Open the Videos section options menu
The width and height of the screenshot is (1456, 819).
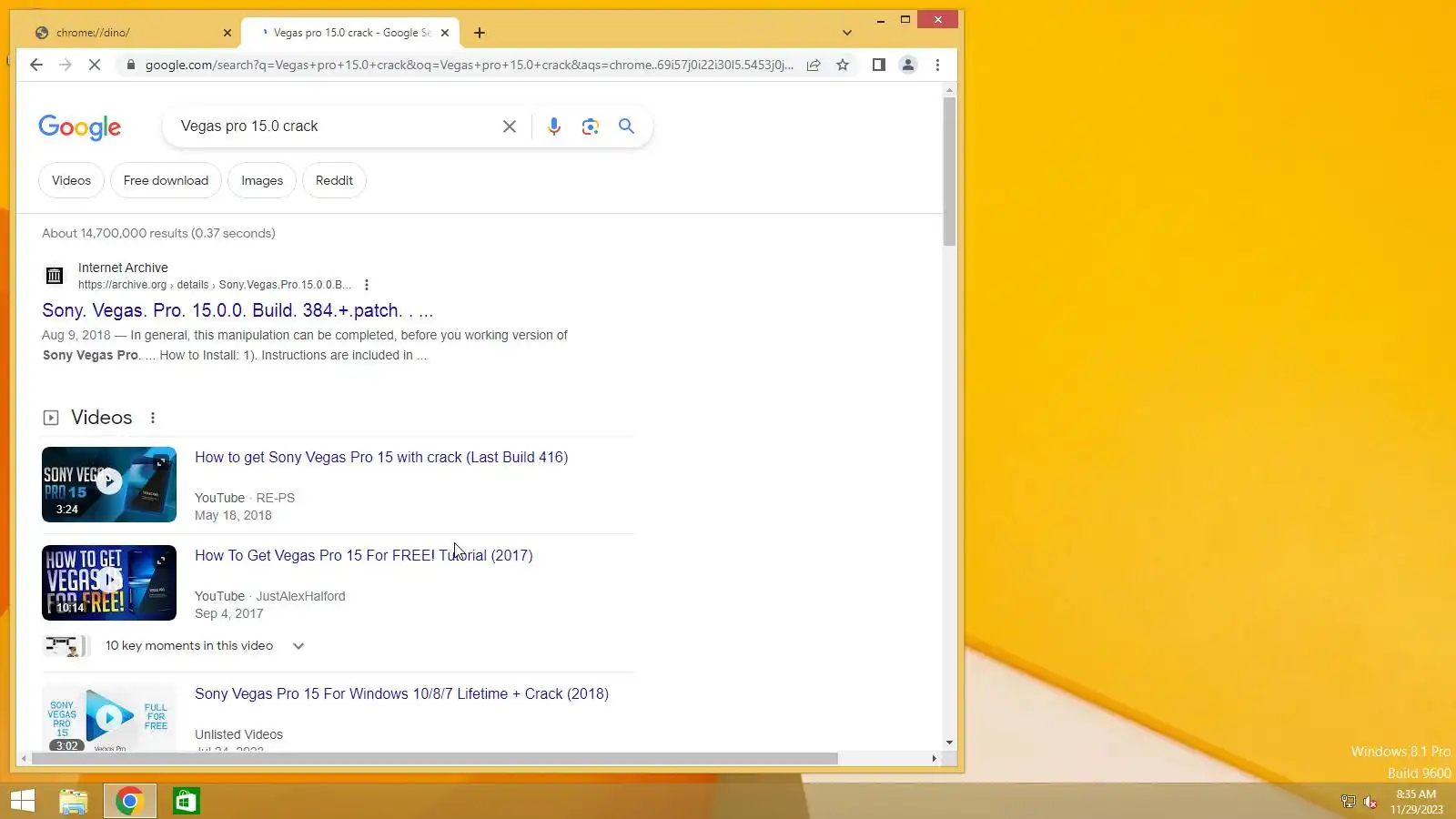tap(153, 418)
